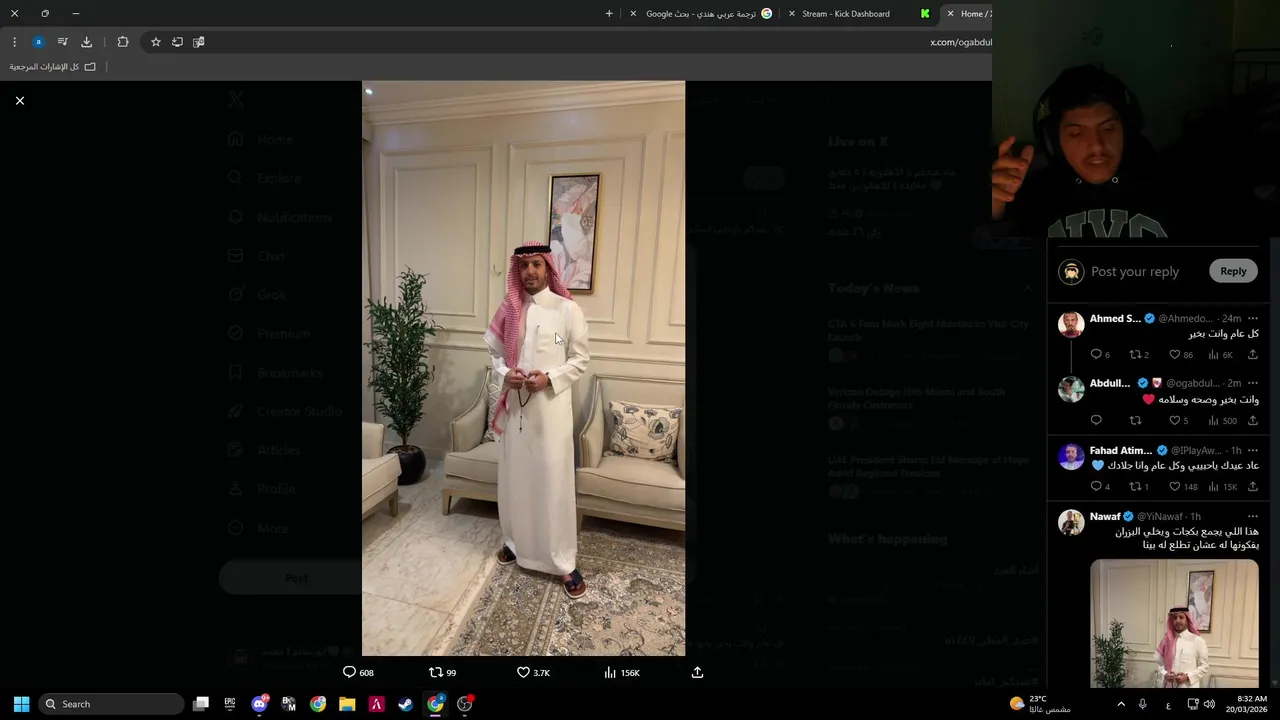
Task: Open the weather widget showing 23°C
Action: [x=1040, y=704]
